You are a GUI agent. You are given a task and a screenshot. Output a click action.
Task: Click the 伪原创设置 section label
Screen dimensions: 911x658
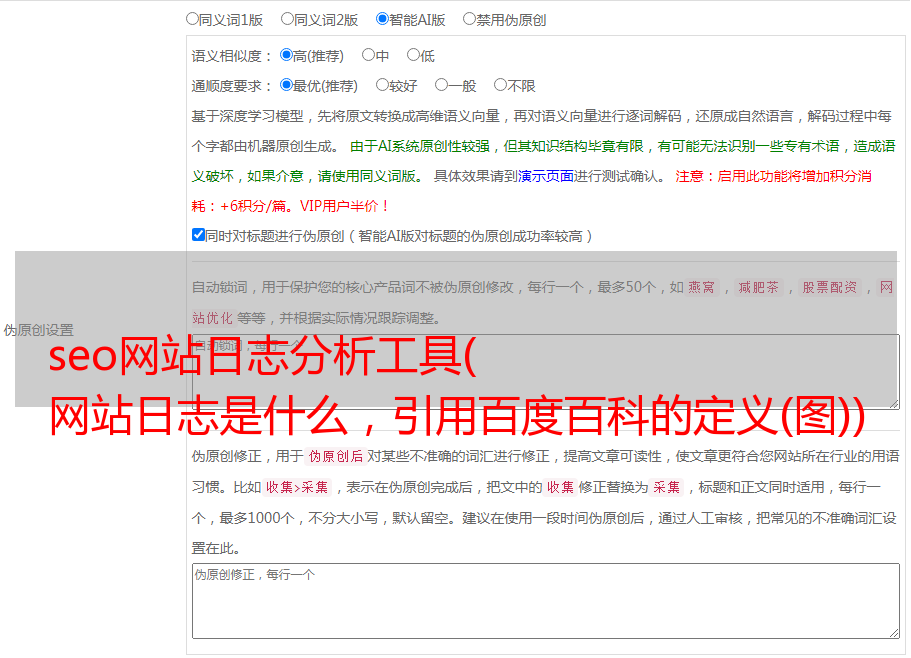38,330
